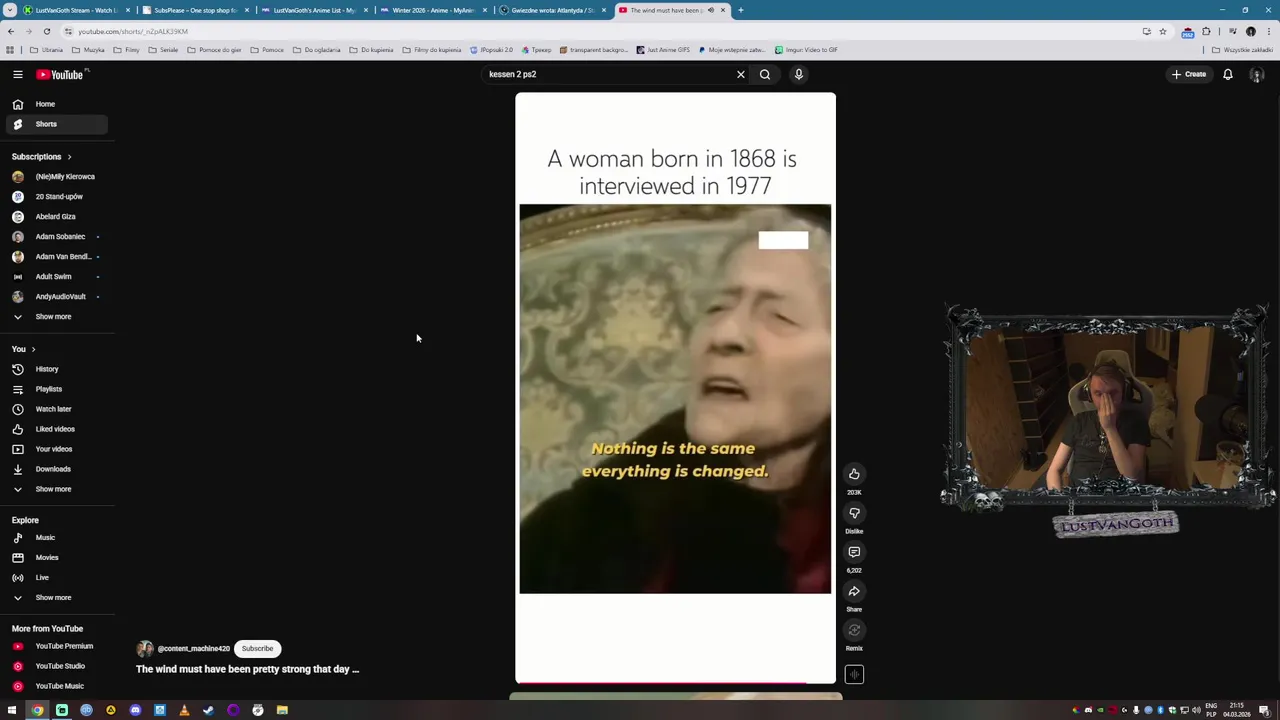The width and height of the screenshot is (1280, 720).
Task: Open the sound icon below Remix
Action: [x=854, y=675]
